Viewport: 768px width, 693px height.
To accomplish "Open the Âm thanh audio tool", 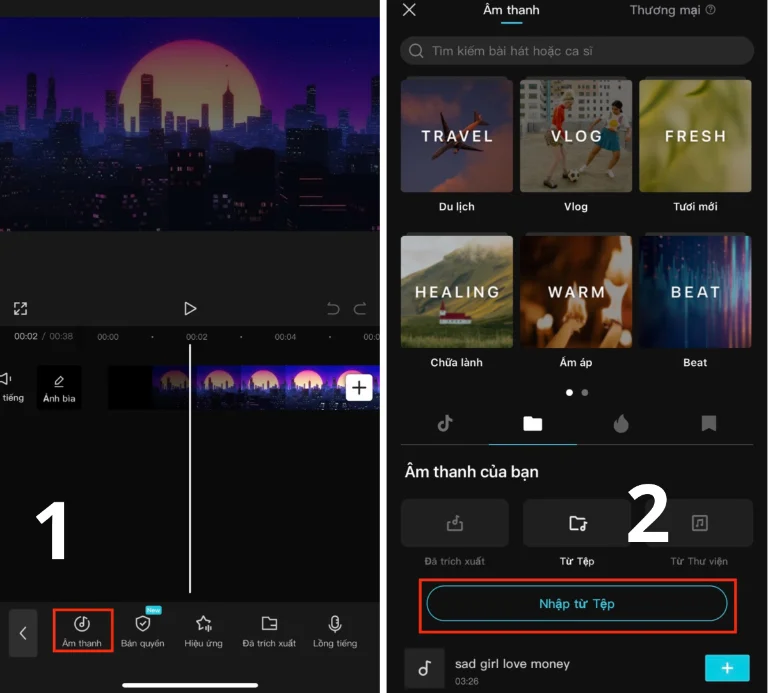I will 82,630.
